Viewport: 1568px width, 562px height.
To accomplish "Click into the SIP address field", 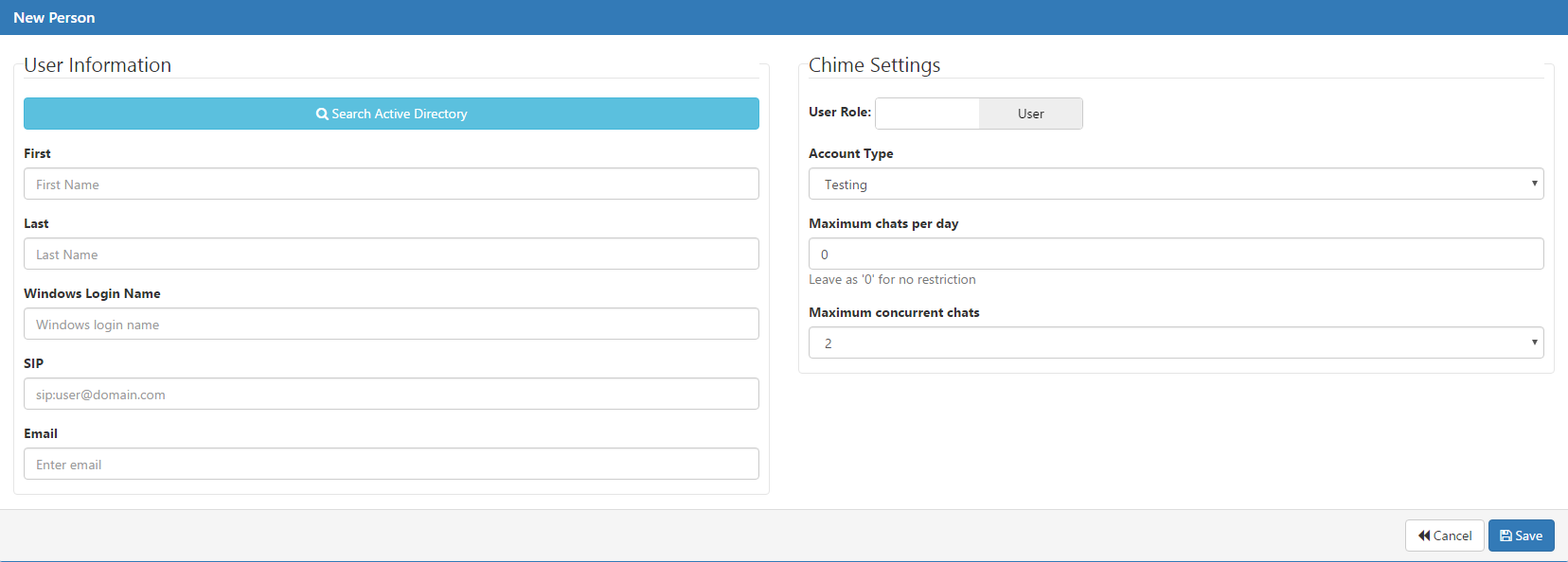I will tap(391, 394).
